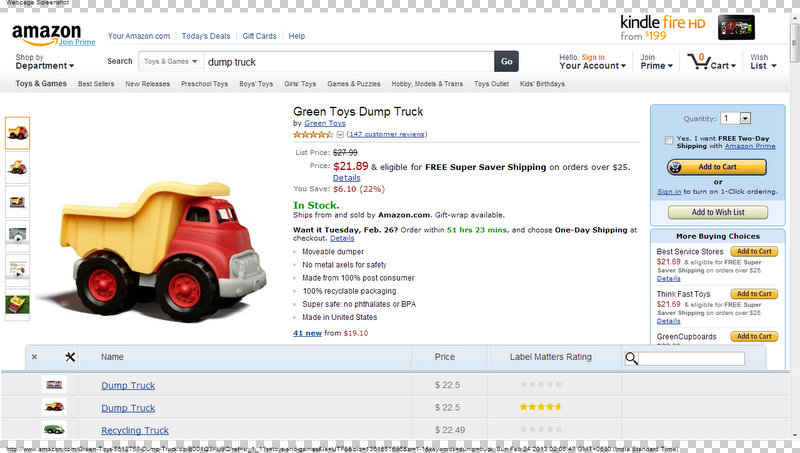Open the 147 customer reviews link
The image size is (800, 453).
(387, 134)
